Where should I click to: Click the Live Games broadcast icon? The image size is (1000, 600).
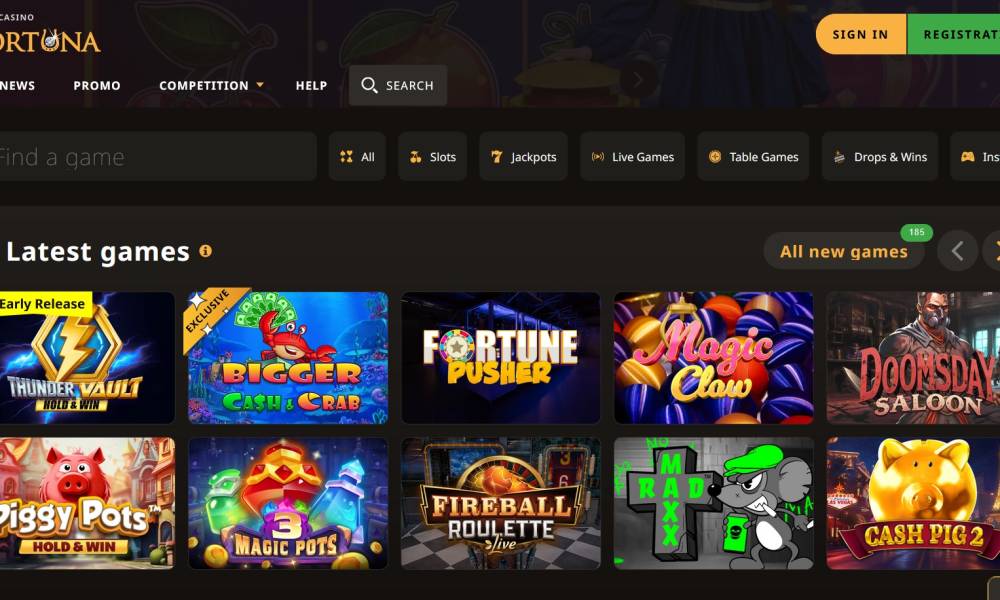(598, 157)
